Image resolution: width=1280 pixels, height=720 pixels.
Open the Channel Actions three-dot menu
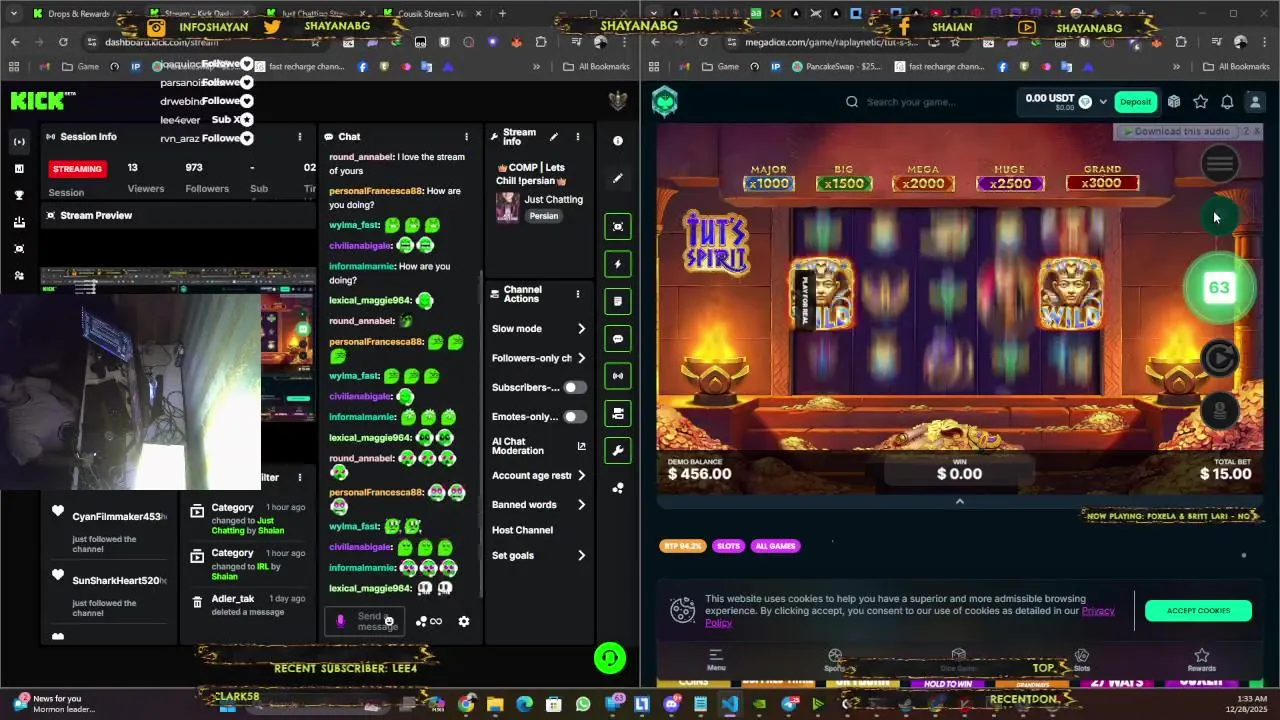pos(577,294)
